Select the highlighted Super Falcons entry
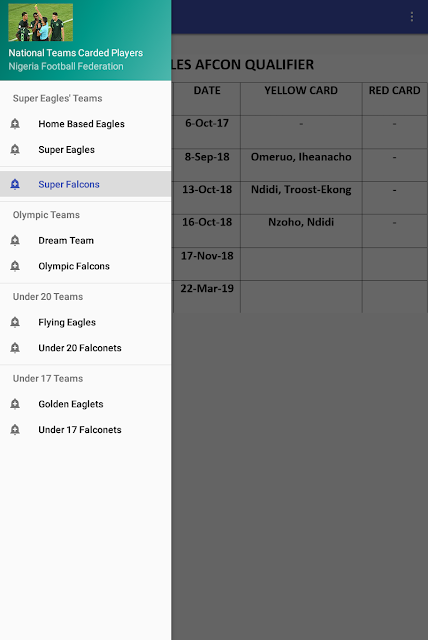This screenshot has width=428, height=640. [85, 184]
